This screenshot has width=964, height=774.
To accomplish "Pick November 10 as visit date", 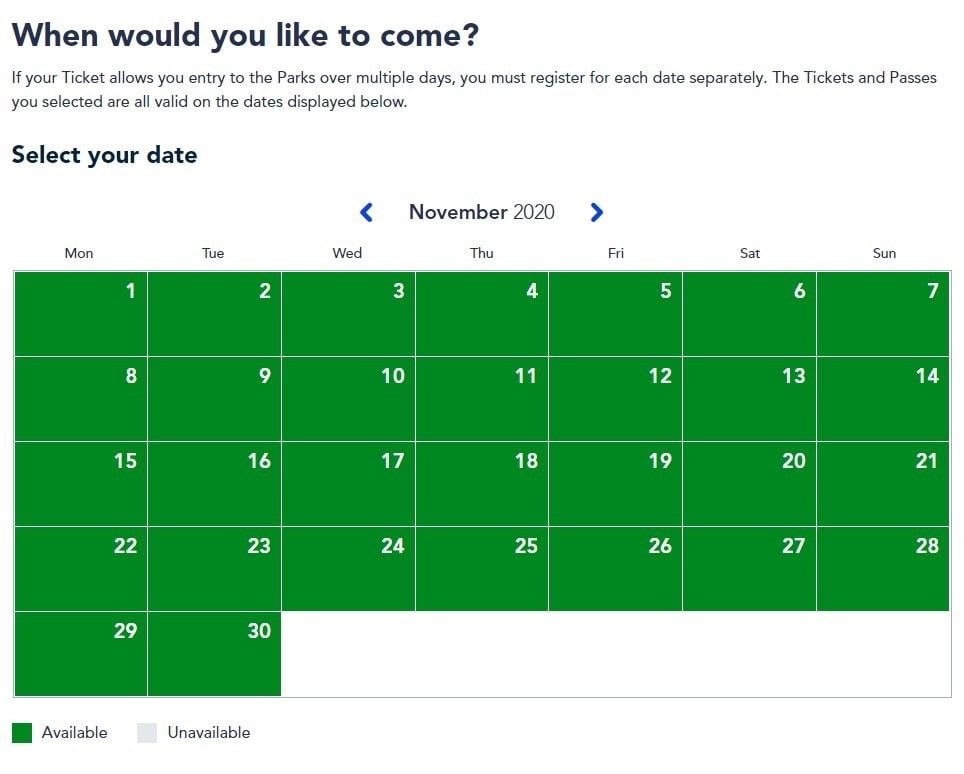I will [348, 399].
